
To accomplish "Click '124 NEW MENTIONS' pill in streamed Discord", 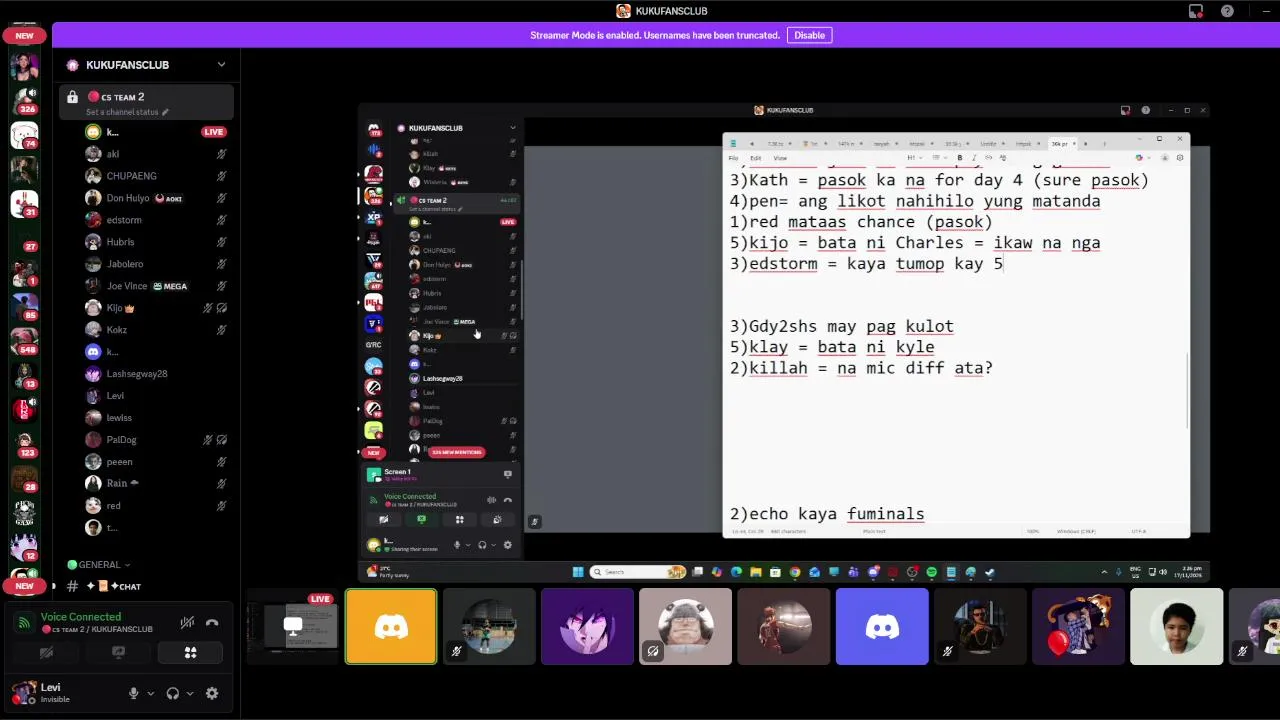I will 456,452.
